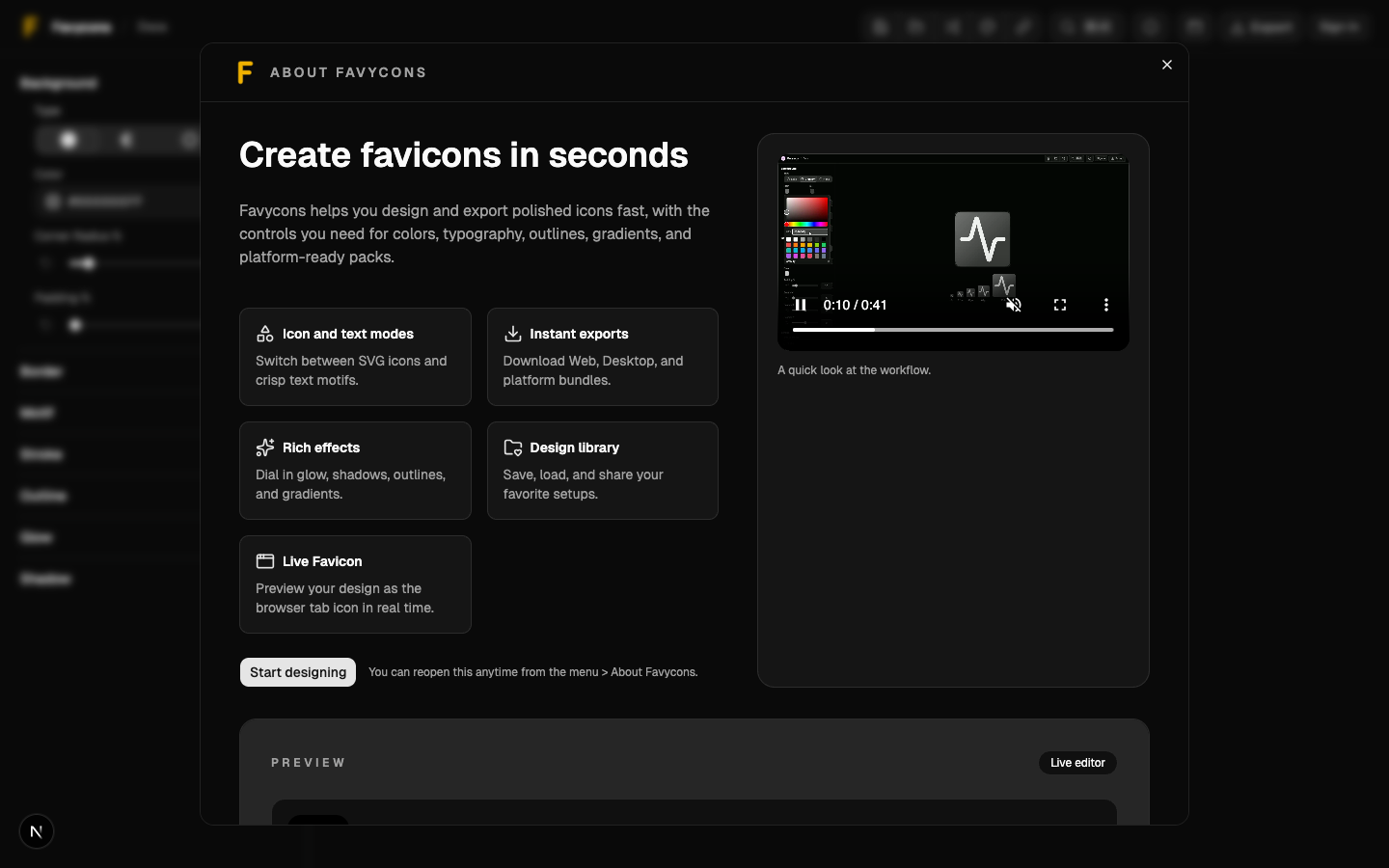Toggle fullscreen for the workflow video
This screenshot has width=1389, height=868.
click(x=1060, y=305)
